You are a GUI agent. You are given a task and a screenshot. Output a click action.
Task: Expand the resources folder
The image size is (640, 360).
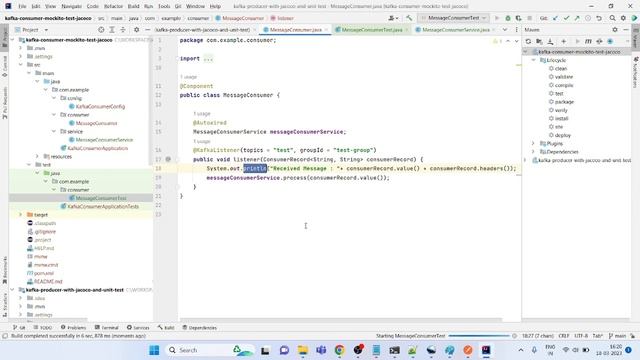coord(37,156)
